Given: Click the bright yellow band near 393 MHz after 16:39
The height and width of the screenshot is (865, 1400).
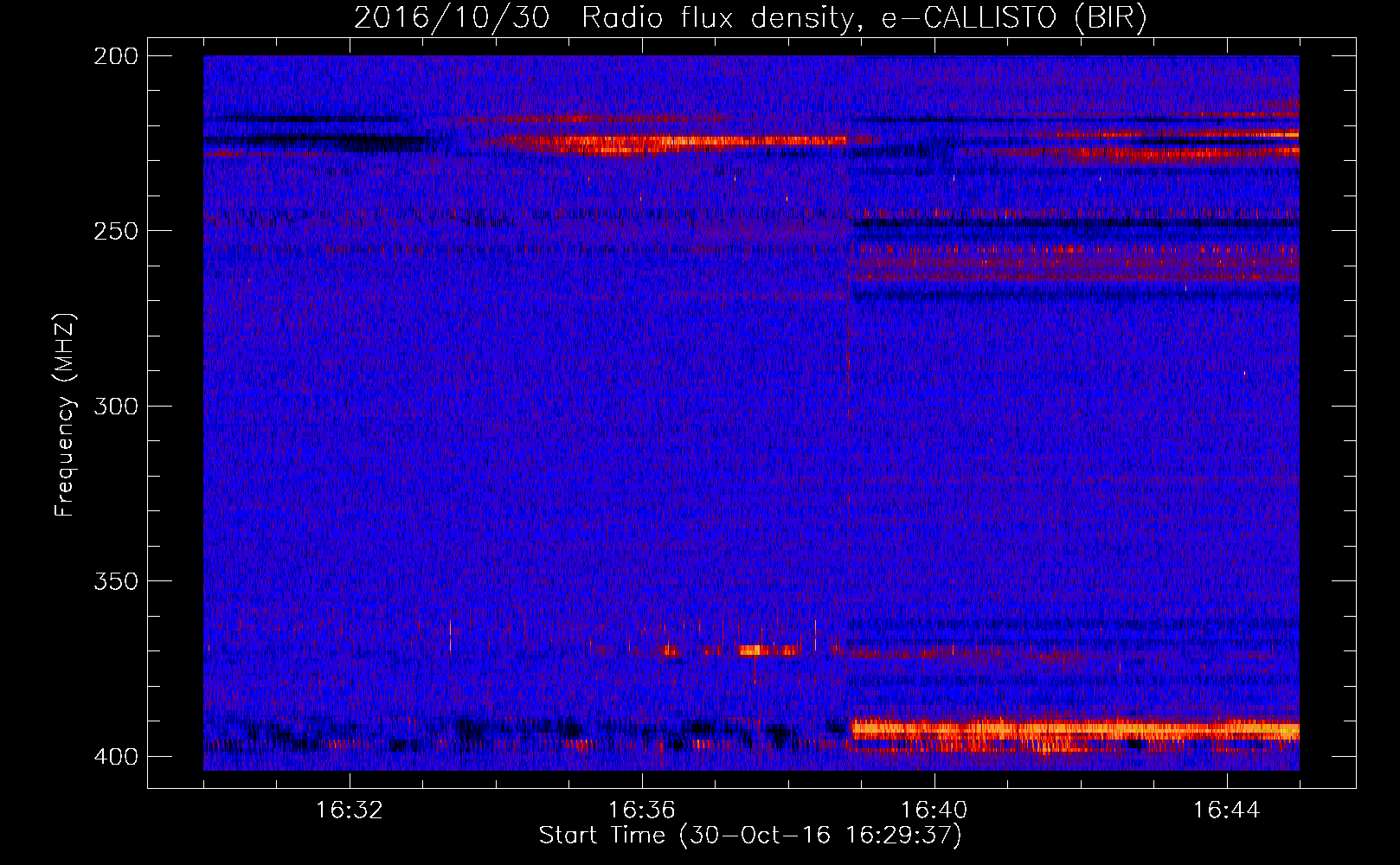Looking at the screenshot, I should 1075,730.
